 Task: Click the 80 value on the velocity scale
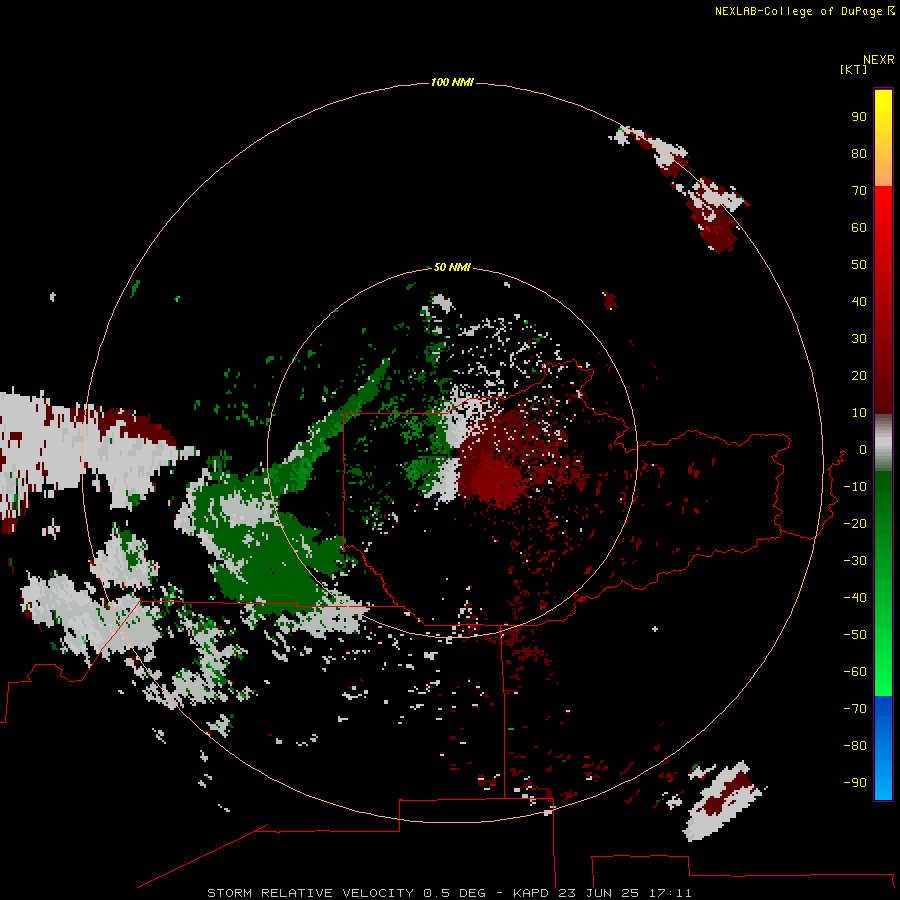coord(859,154)
